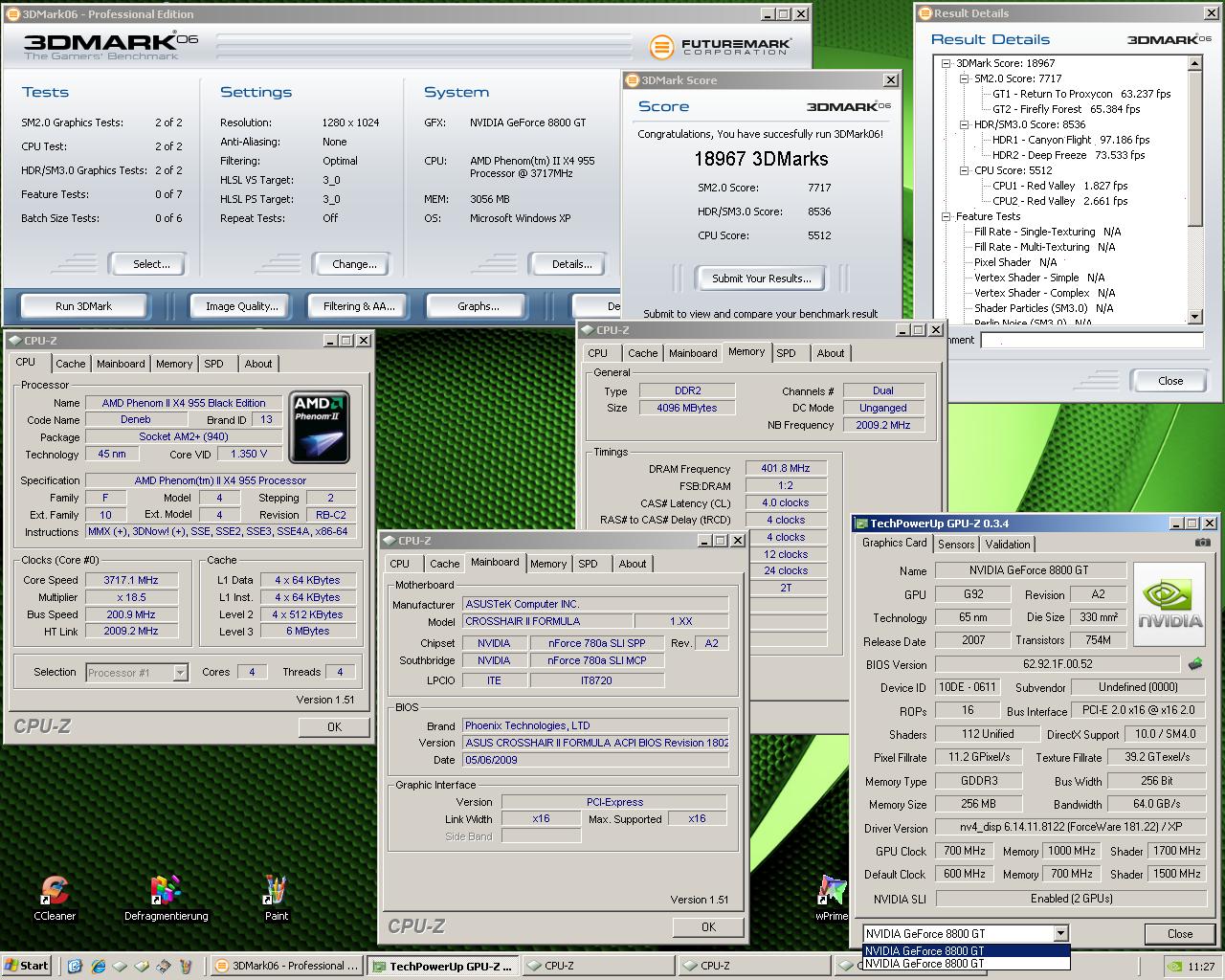Click Close button in GPU-Z

click(1180, 934)
